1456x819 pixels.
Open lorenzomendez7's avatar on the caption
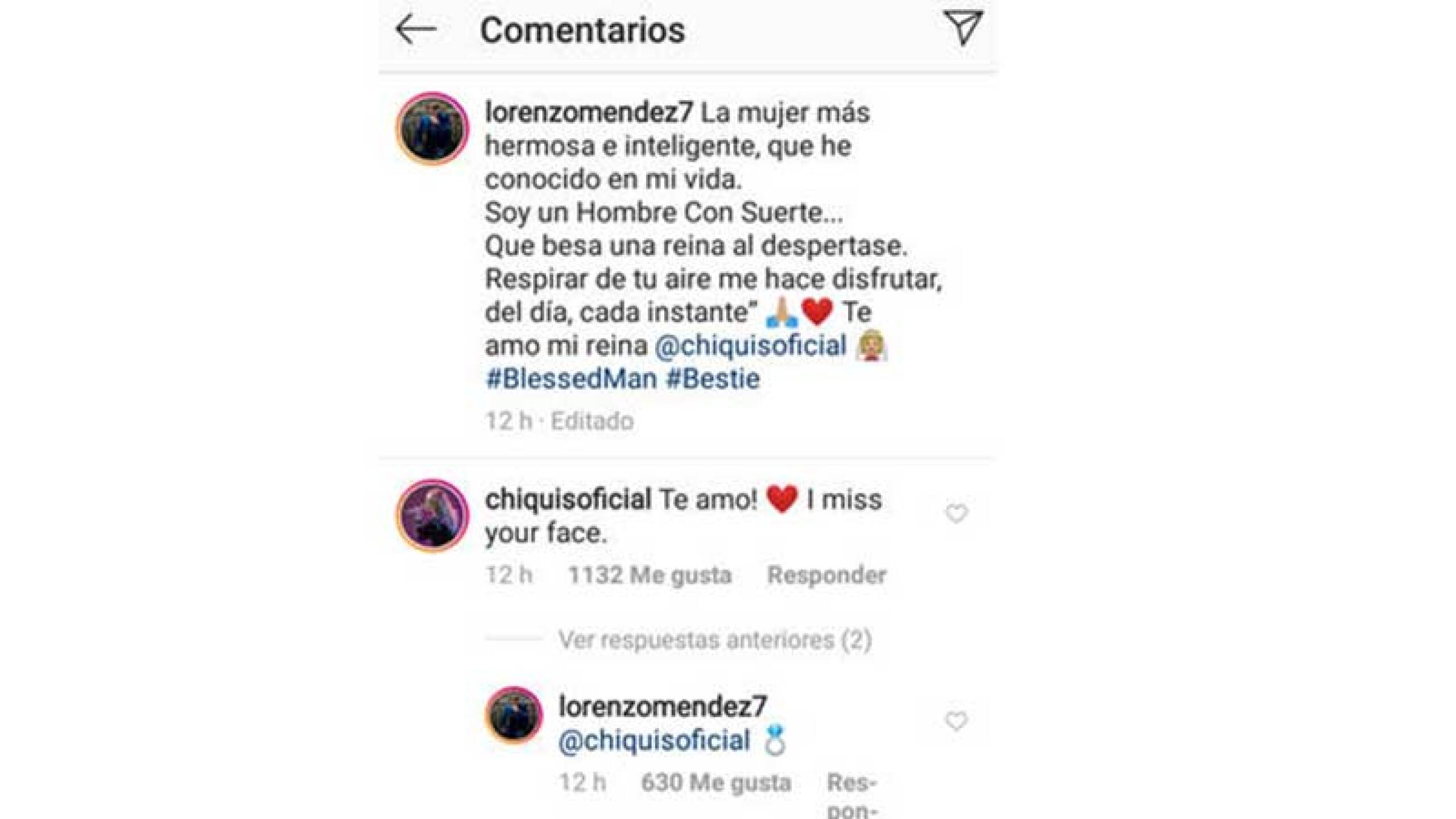(x=432, y=129)
